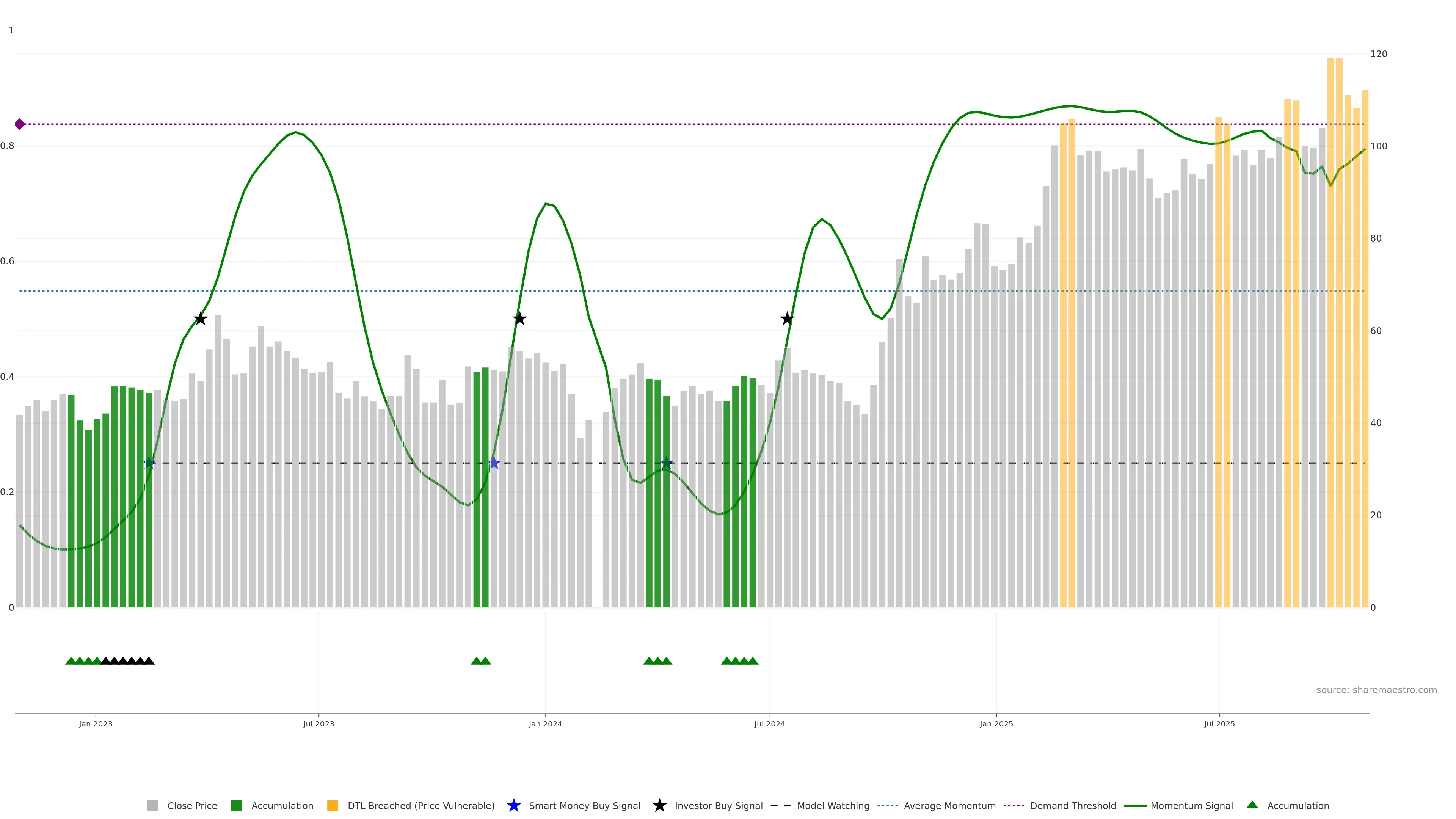1456x819 pixels.
Task: Click the Investor Buy star near Jul 2024
Action: (x=787, y=319)
